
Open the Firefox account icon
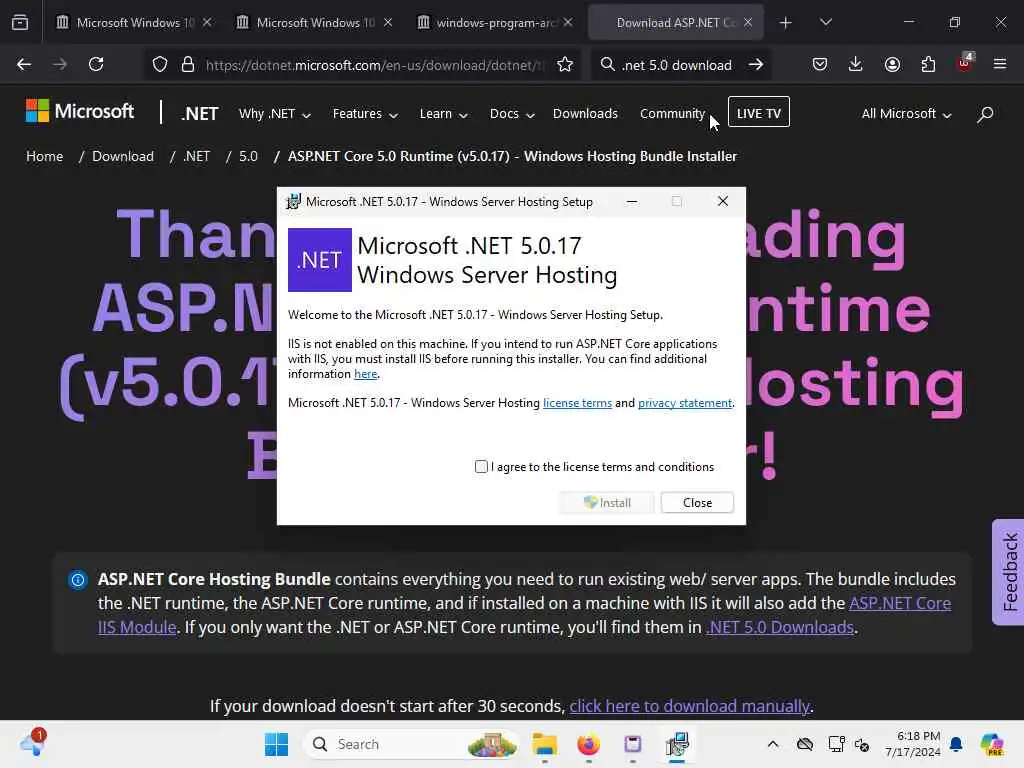pyautogui.click(x=892, y=65)
